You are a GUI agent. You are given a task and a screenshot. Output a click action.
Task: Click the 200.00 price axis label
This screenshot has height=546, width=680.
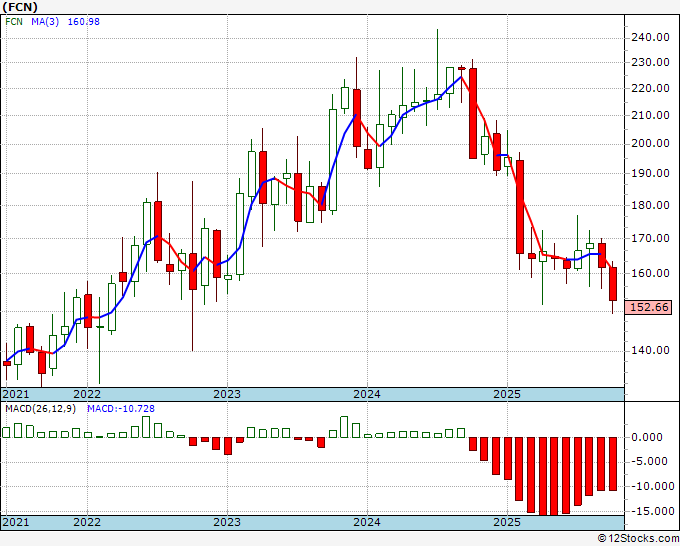[651, 144]
